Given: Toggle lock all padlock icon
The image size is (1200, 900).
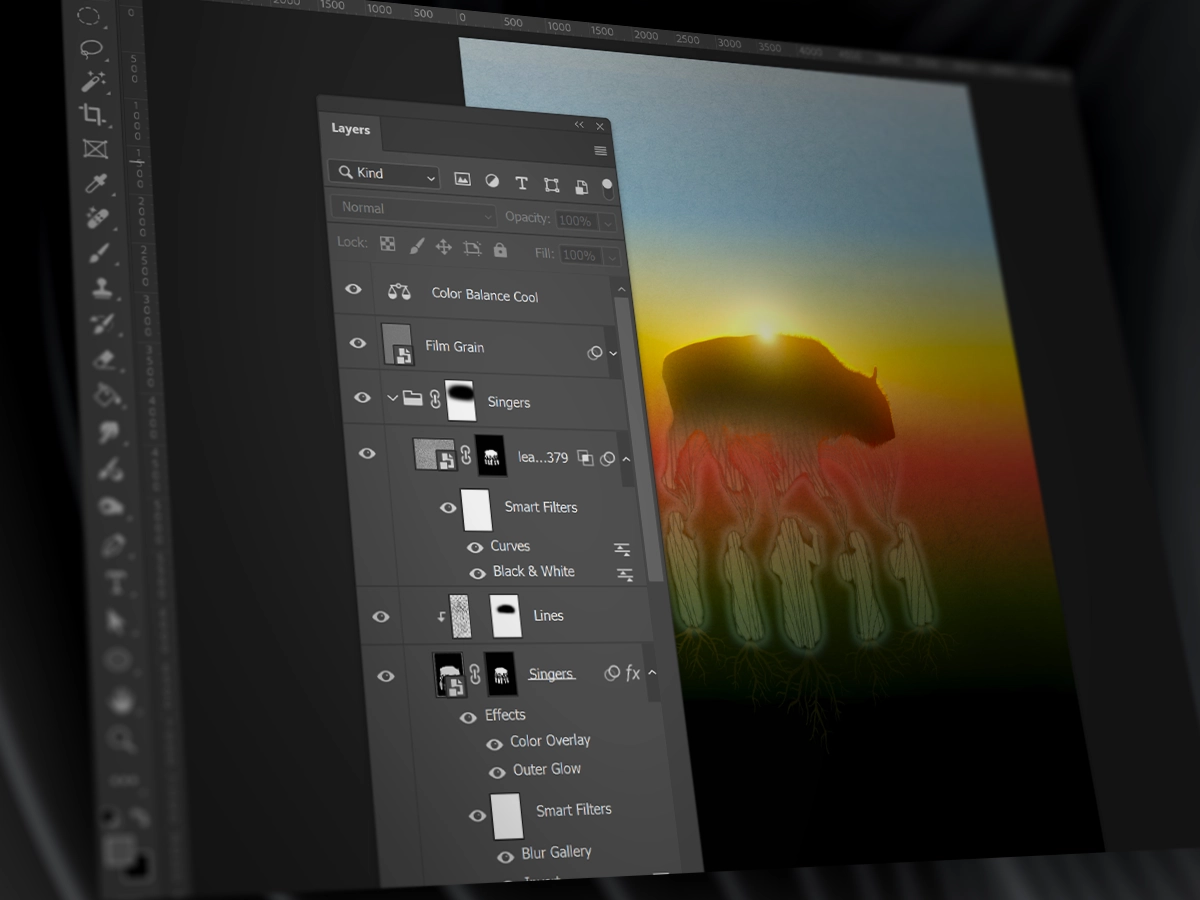Looking at the screenshot, I should pyautogui.click(x=500, y=250).
